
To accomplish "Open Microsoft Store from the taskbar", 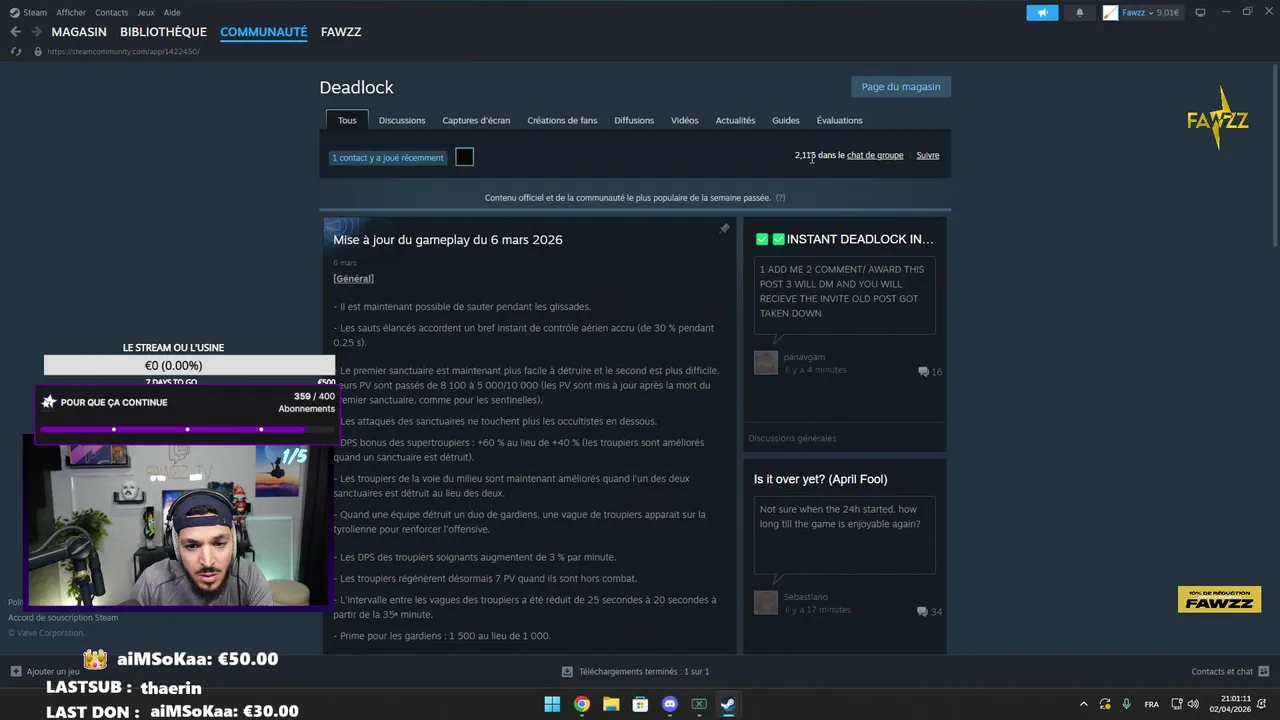I will [640, 704].
